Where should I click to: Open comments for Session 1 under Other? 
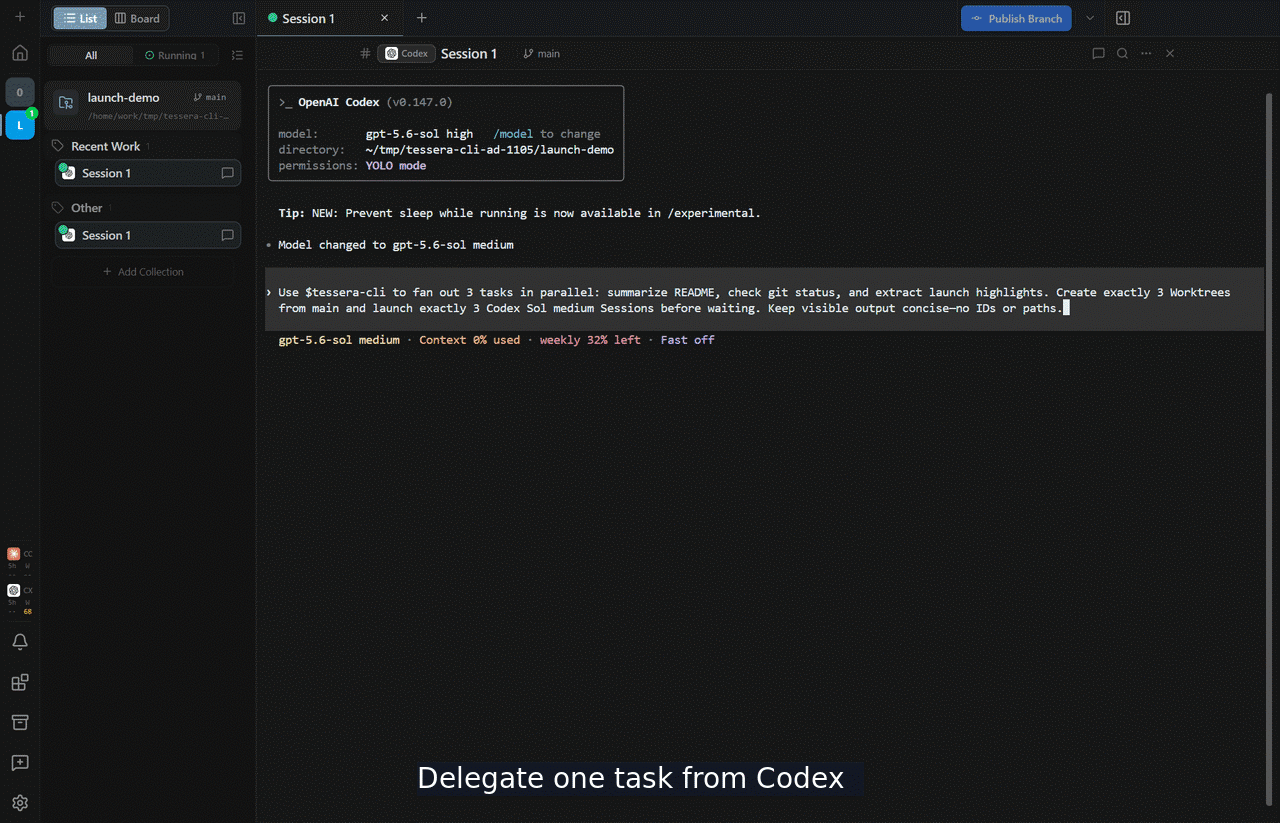[x=227, y=235]
